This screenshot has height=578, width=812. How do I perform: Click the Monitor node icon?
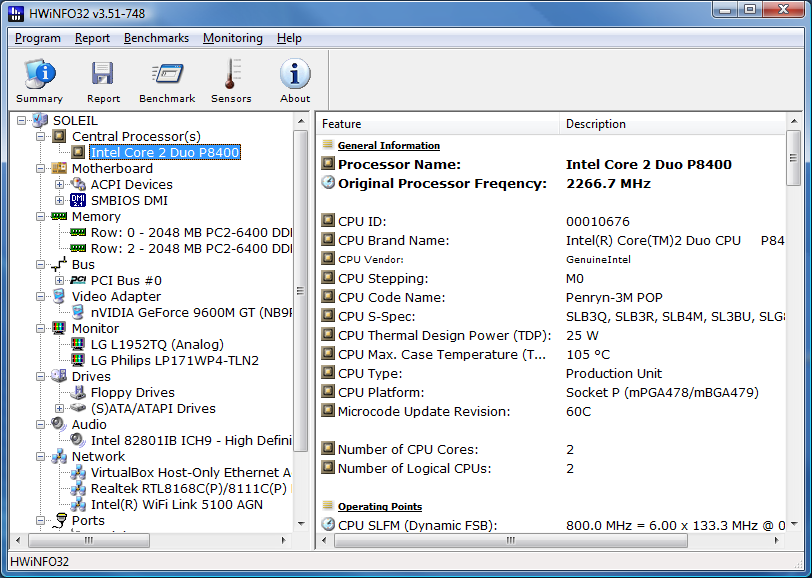pyautogui.click(x=59, y=328)
